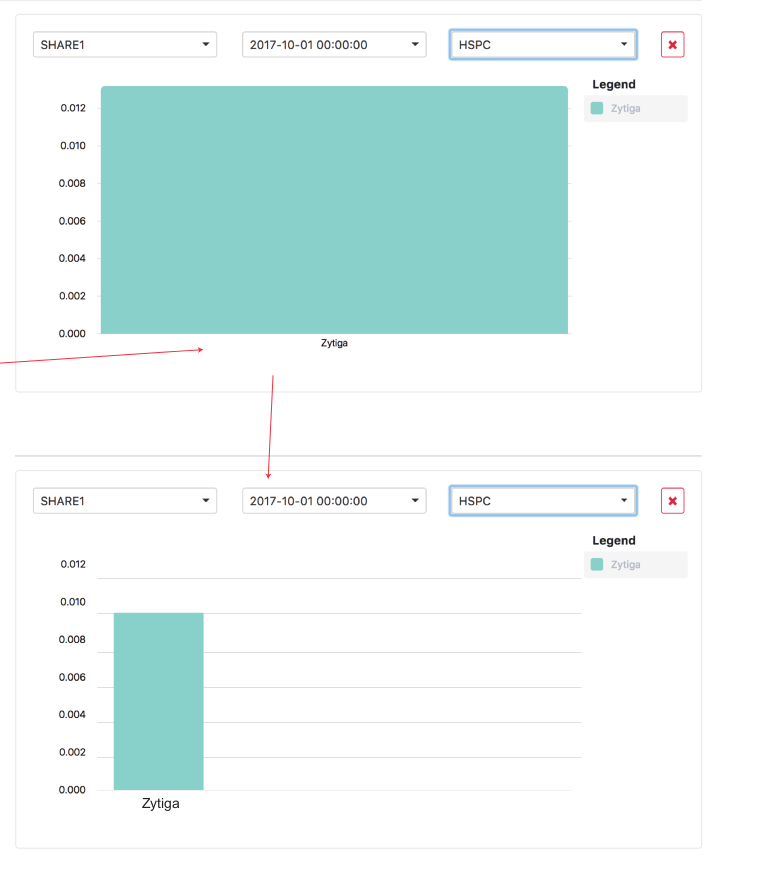Click the Zytiga label under the bottom bar
Screen dimensions: 757x892
159,802
